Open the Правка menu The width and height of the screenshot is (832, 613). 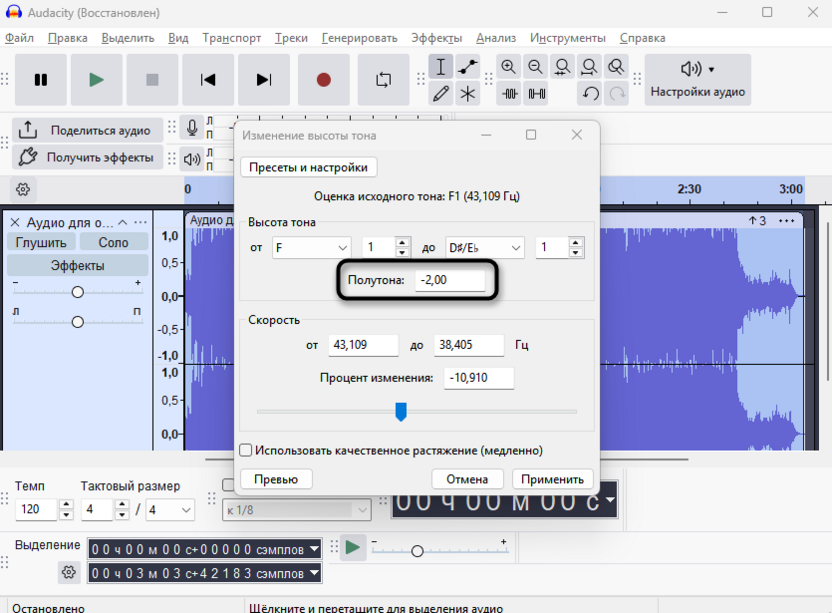67,38
